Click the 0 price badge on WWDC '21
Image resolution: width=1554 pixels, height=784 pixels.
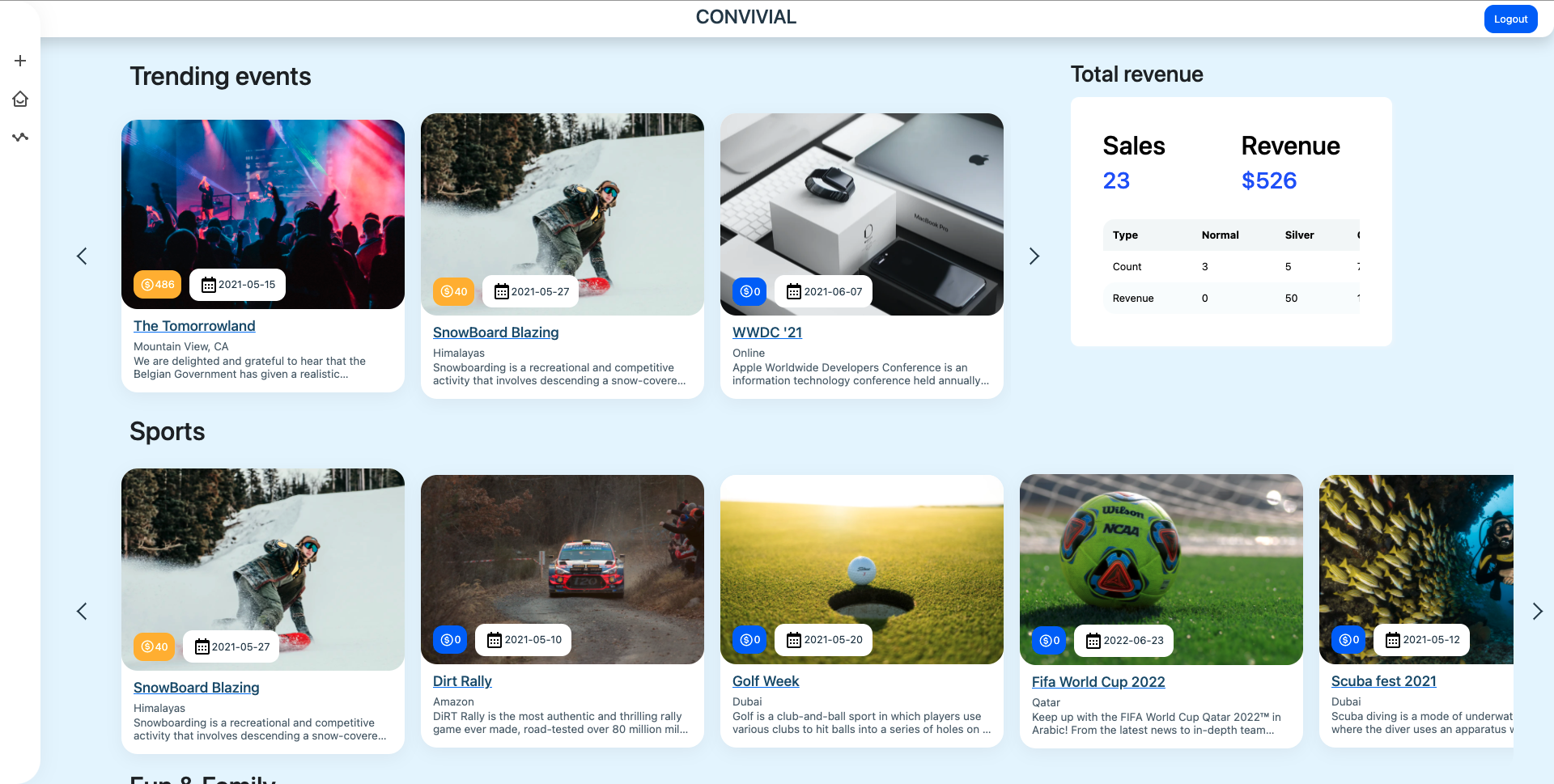click(749, 291)
